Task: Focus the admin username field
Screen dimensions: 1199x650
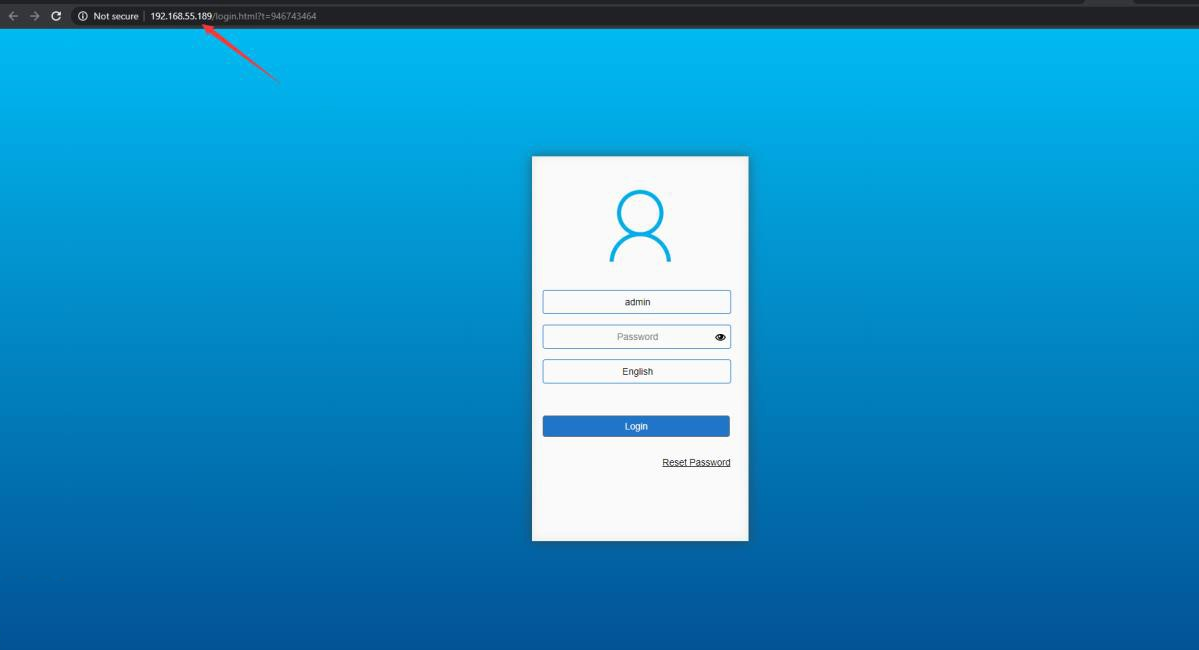Action: pos(636,302)
